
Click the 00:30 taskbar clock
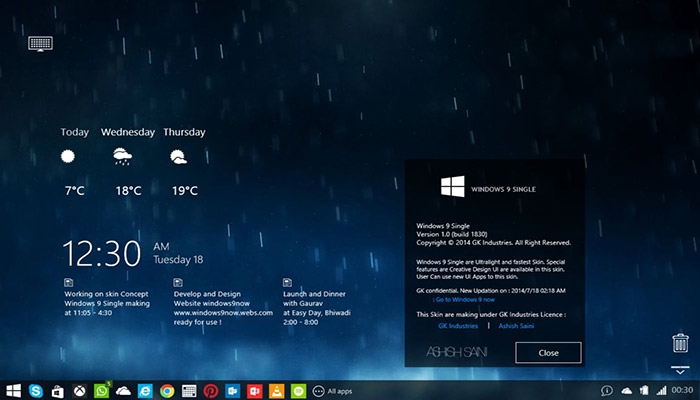(683, 391)
